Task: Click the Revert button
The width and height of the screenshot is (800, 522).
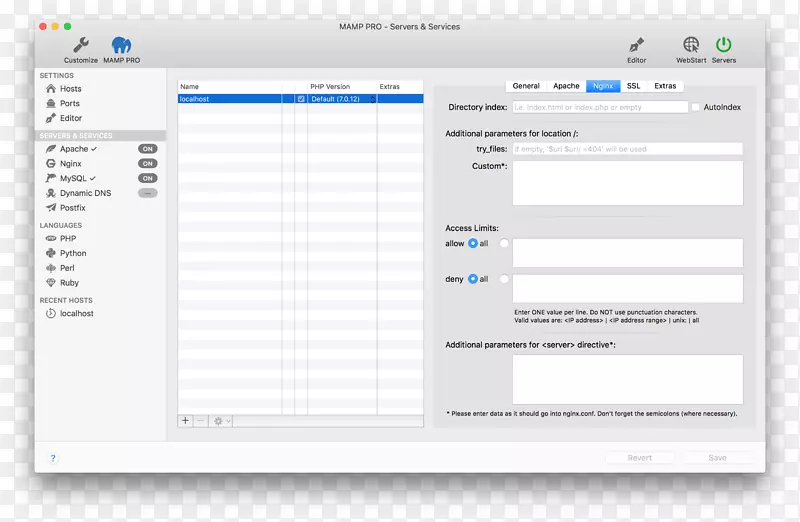Action: pos(639,458)
